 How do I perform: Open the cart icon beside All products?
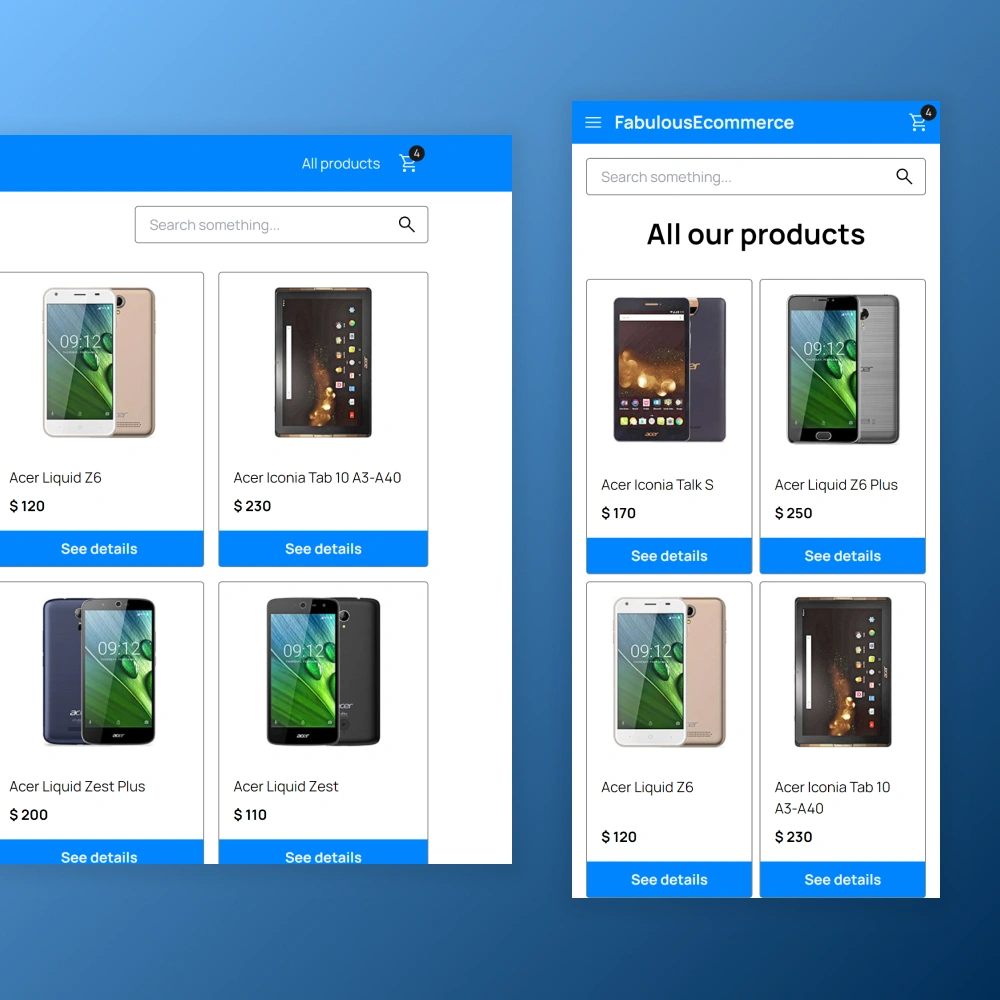(408, 163)
